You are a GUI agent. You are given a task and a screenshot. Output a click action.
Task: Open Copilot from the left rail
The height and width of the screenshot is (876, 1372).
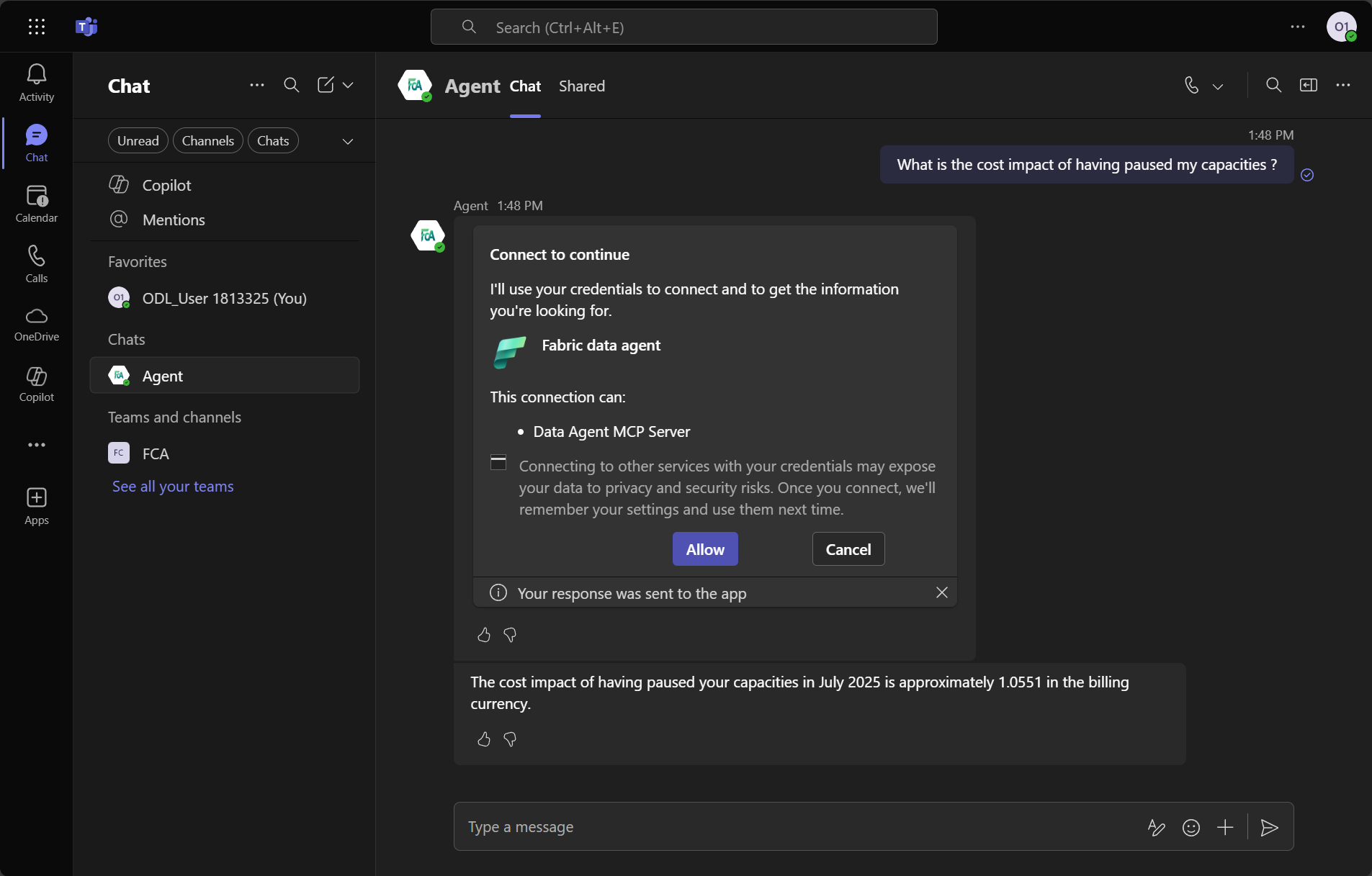click(x=36, y=384)
